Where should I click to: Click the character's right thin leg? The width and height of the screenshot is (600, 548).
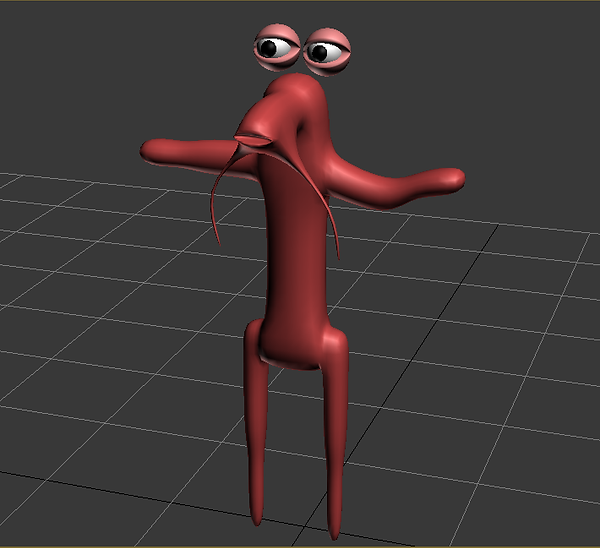pos(336,432)
